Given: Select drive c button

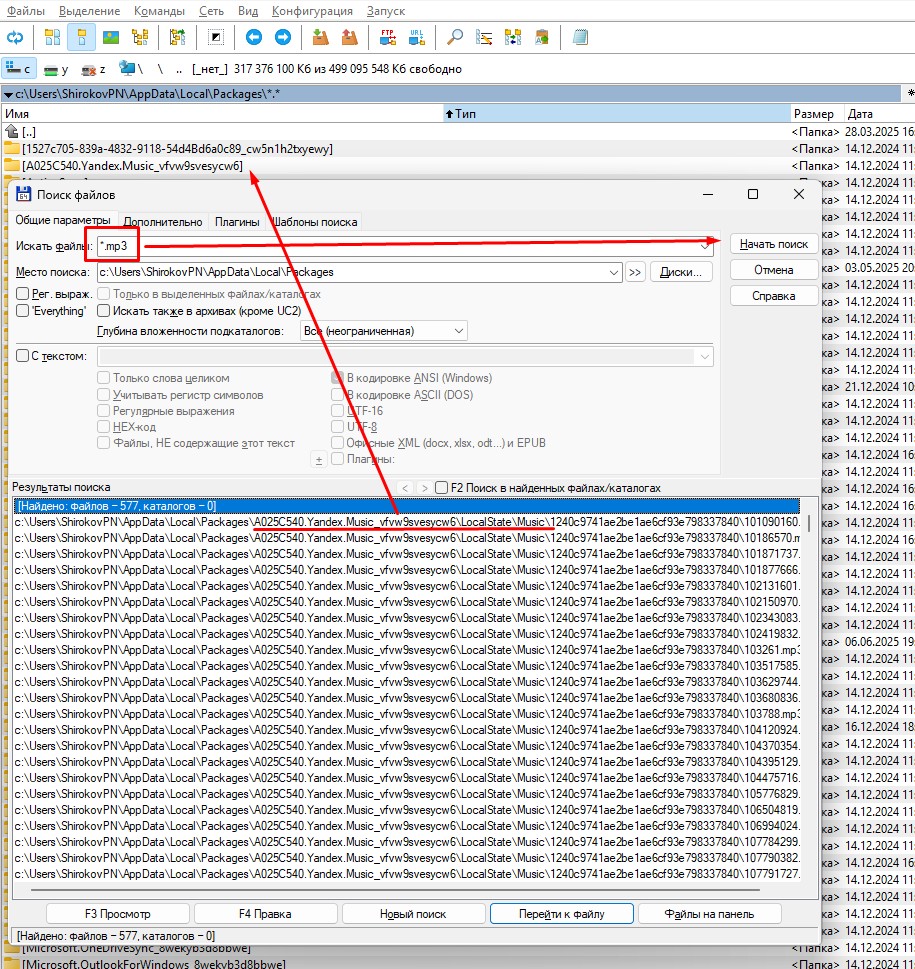Looking at the screenshot, I should 20,69.
